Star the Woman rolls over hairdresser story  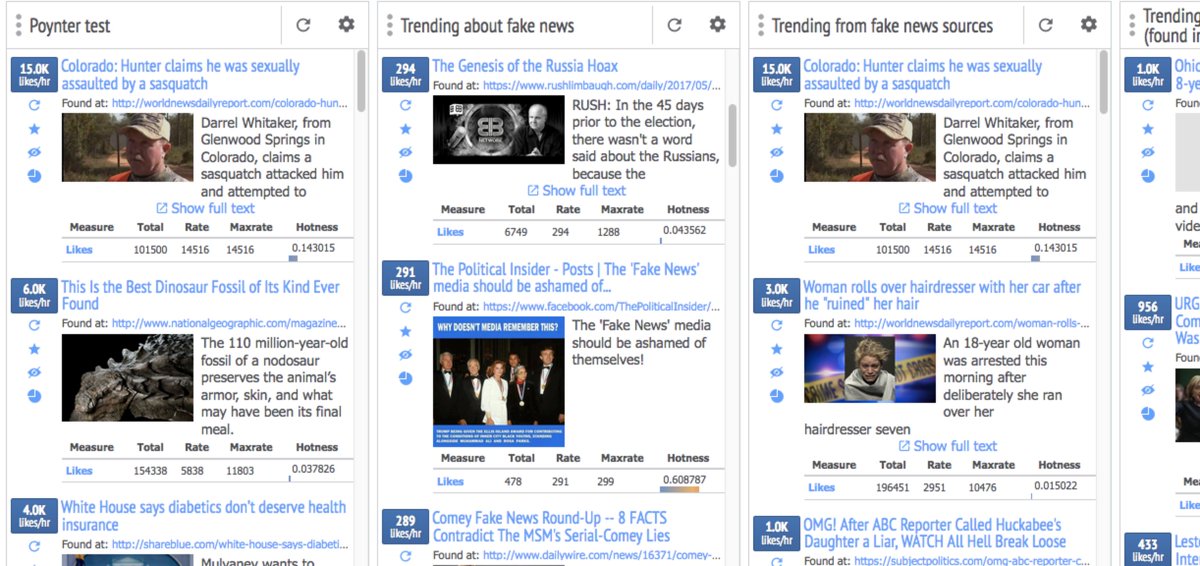tap(776, 349)
